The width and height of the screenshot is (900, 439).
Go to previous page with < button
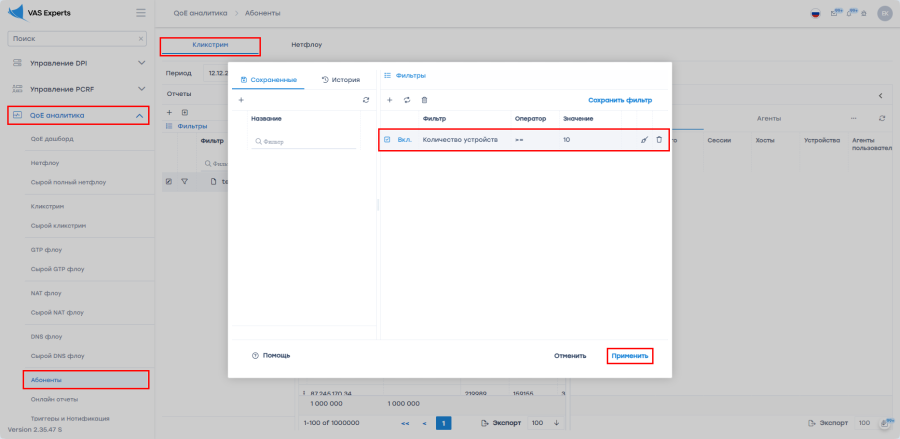[424, 424]
